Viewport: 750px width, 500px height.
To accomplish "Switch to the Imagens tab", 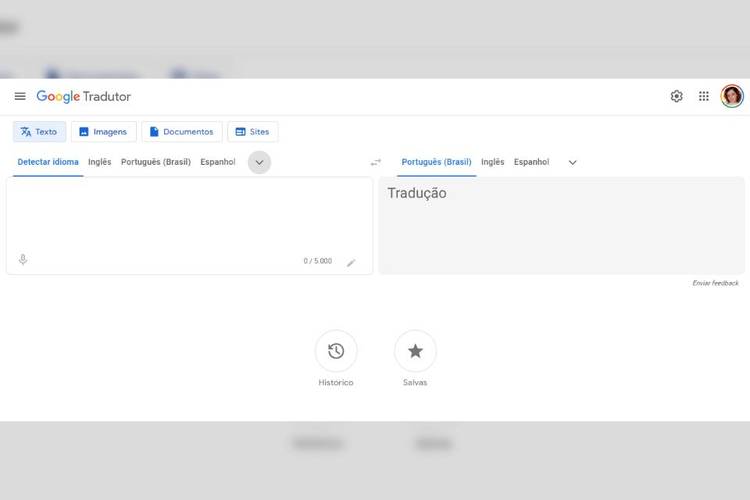I will click(104, 132).
